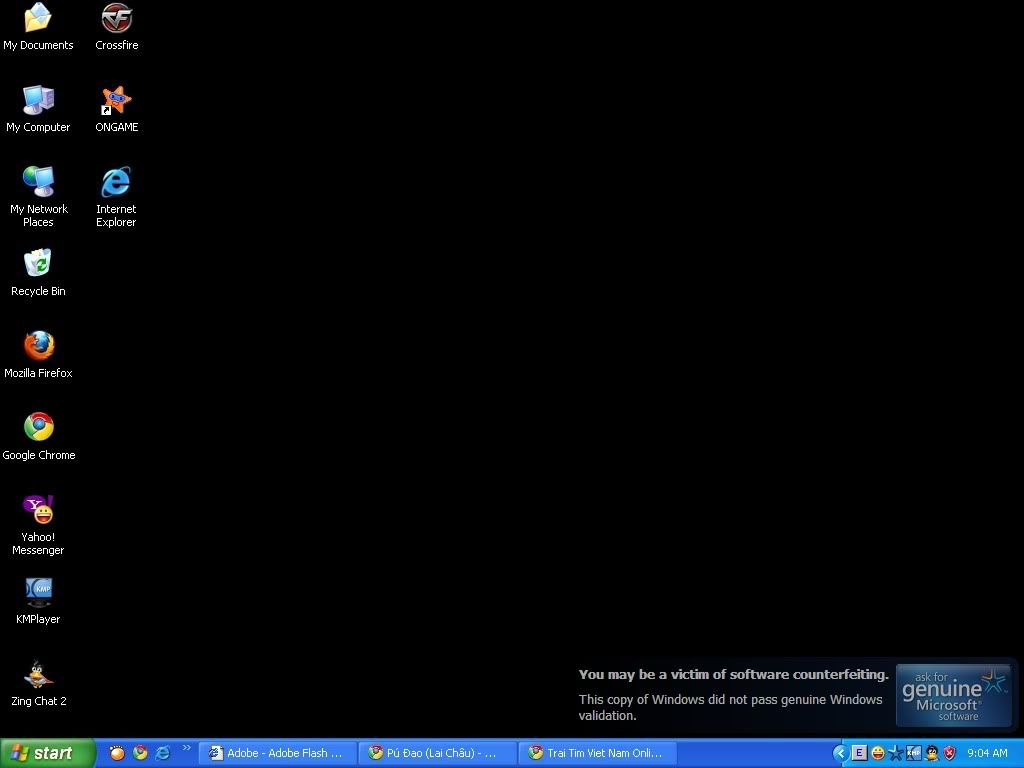Select KMPlayer desktop icon
Viewport: 1024px width, 768px height.
tap(39, 601)
